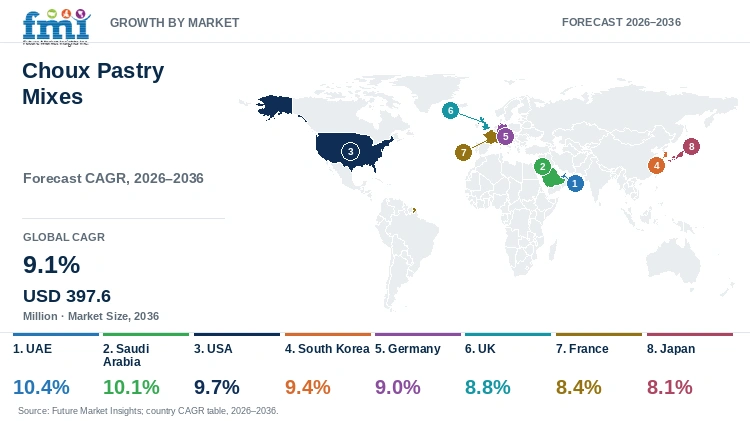Image resolution: width=750 pixels, height=421 pixels.
Task: Click the '3. USA' label
Action: 213,349
